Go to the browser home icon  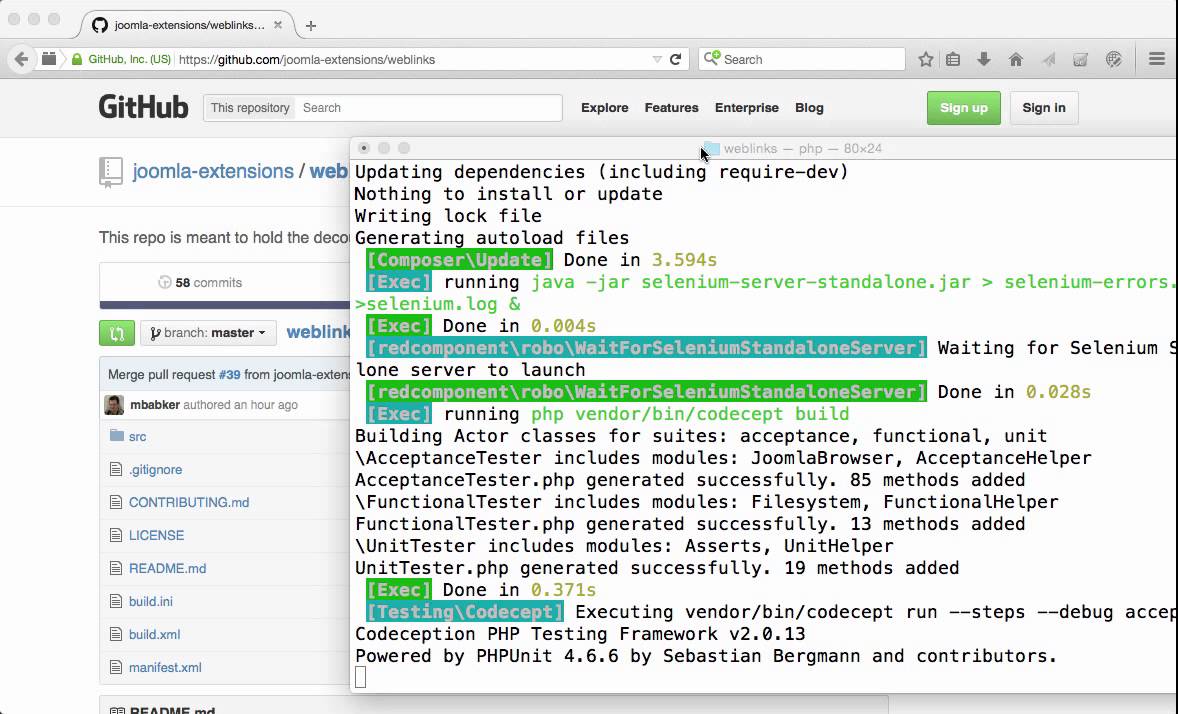pyautogui.click(x=1016, y=59)
